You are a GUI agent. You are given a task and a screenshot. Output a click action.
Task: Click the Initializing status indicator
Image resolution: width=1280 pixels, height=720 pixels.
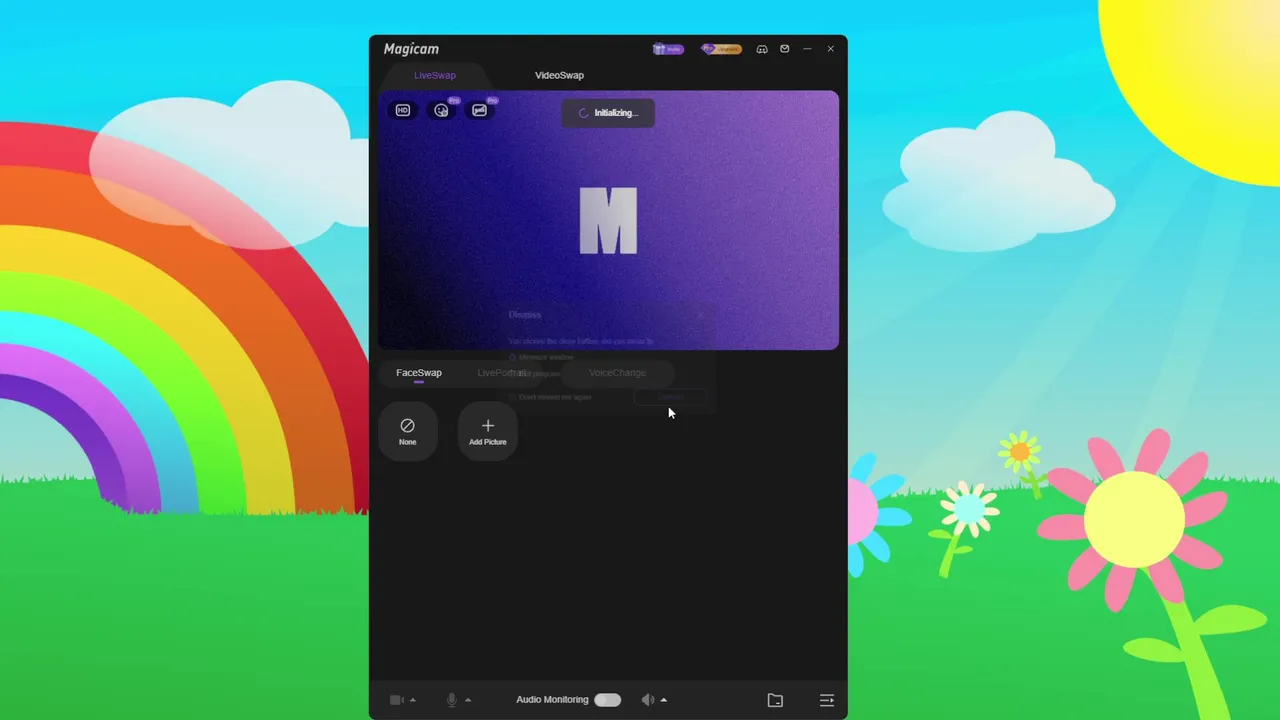608,113
